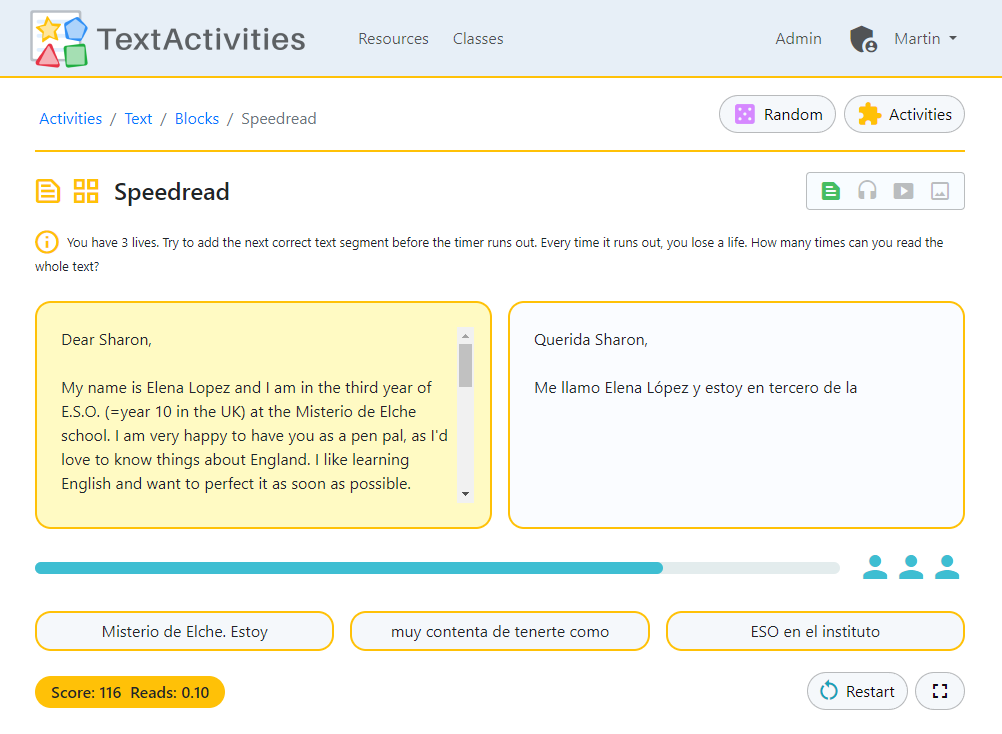
Task: Open the admin shield user icon
Action: click(863, 39)
